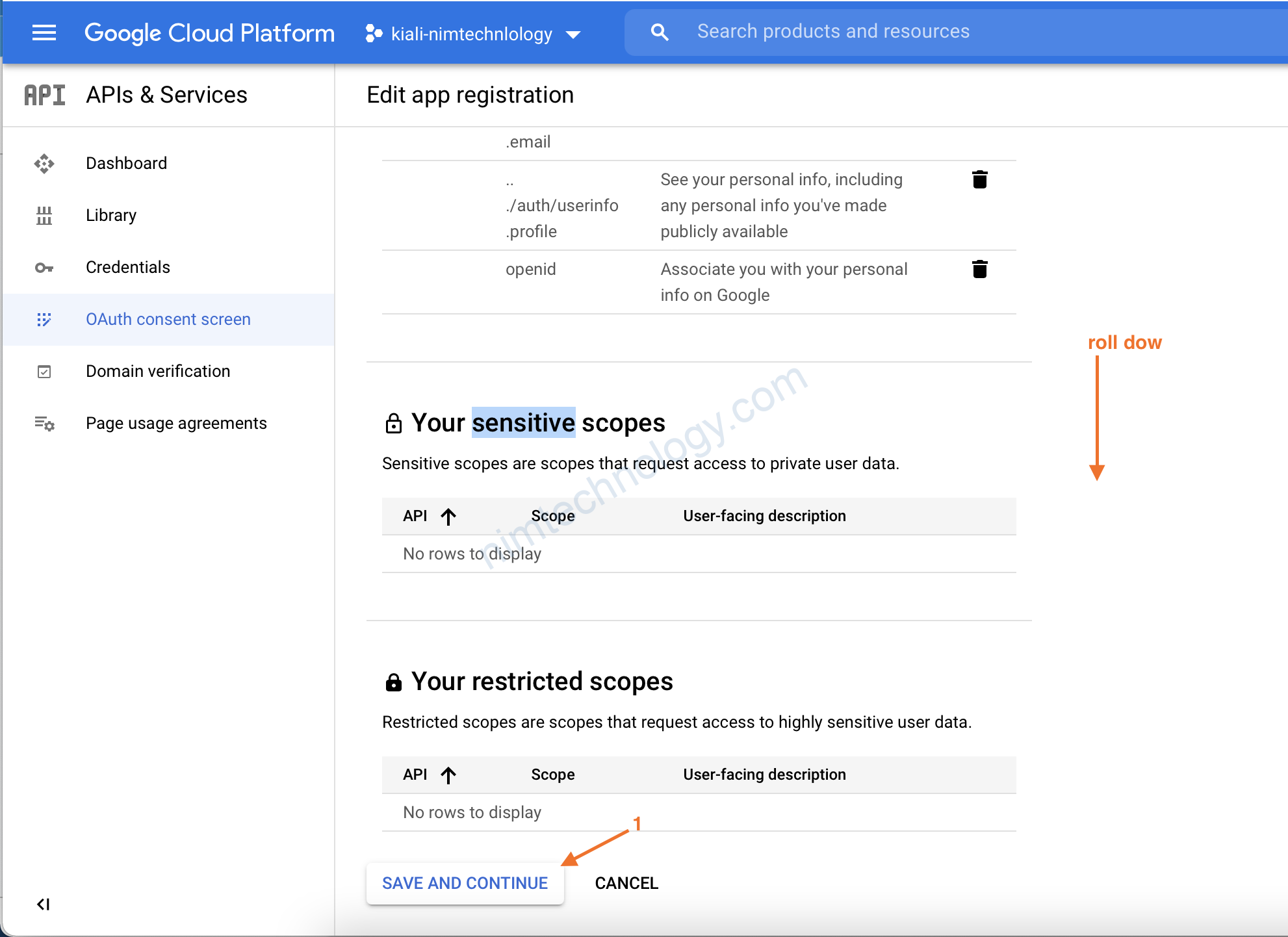Viewport: 1288px width, 937px height.
Task: Open Domain verification
Action: (x=158, y=371)
